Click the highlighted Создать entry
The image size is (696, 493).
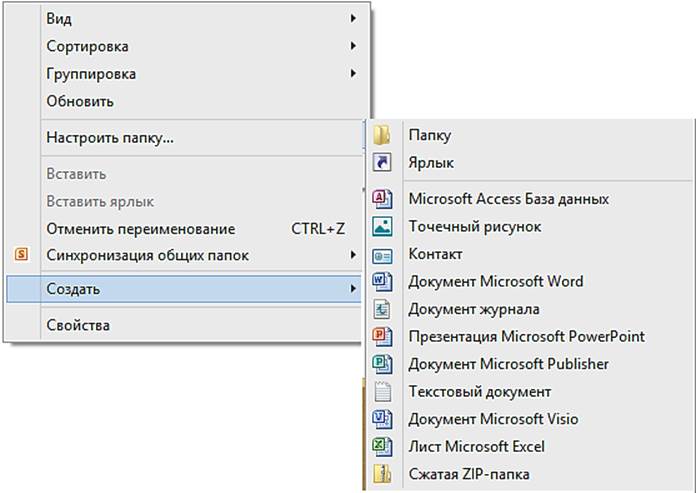184,289
